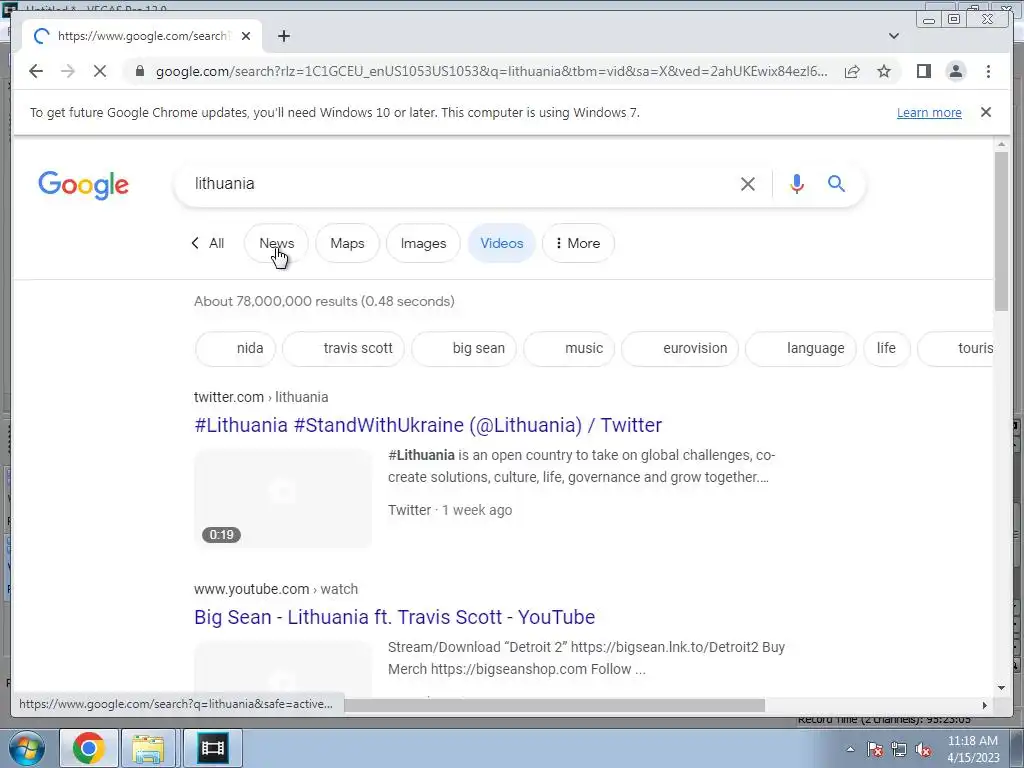Open the tab search dropdown arrow
This screenshot has width=1024, height=768.
(894, 36)
